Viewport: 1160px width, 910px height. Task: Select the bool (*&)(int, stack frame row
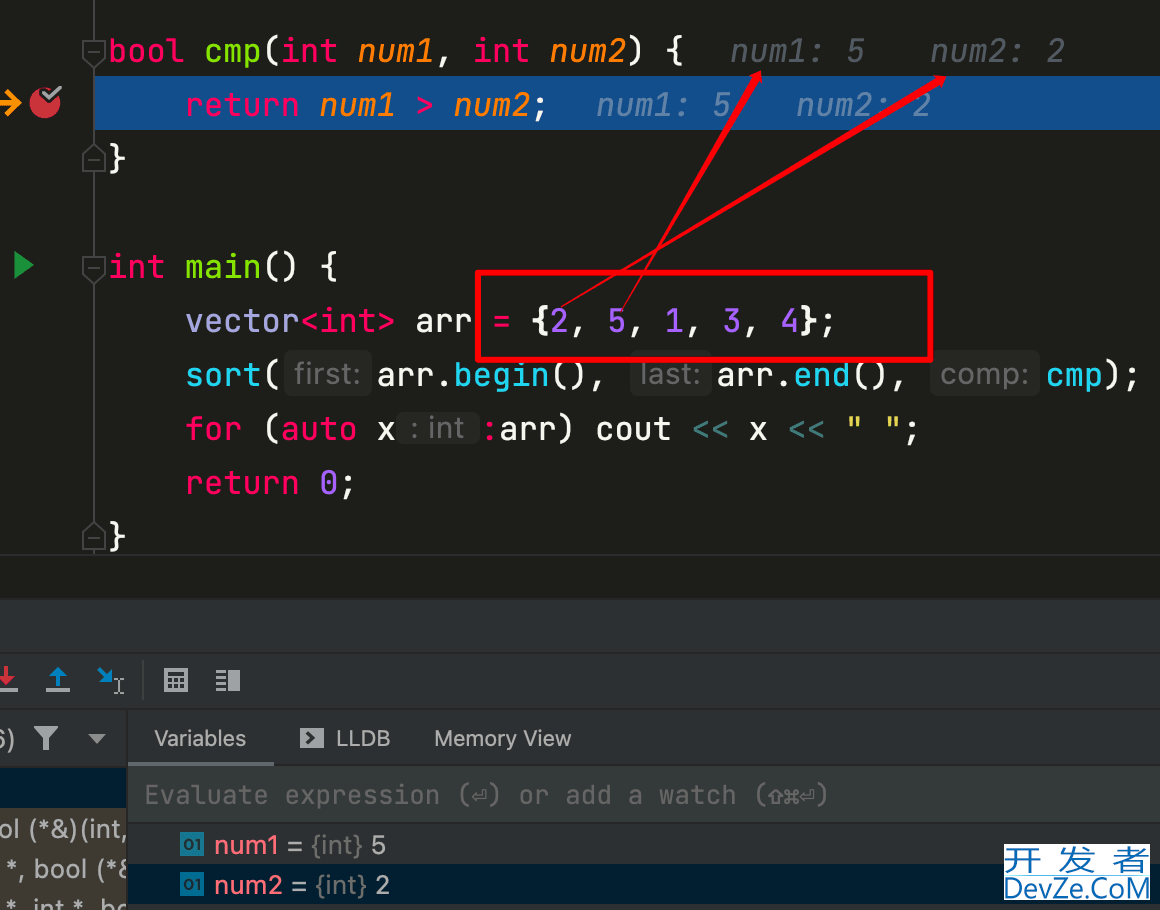coord(64,829)
